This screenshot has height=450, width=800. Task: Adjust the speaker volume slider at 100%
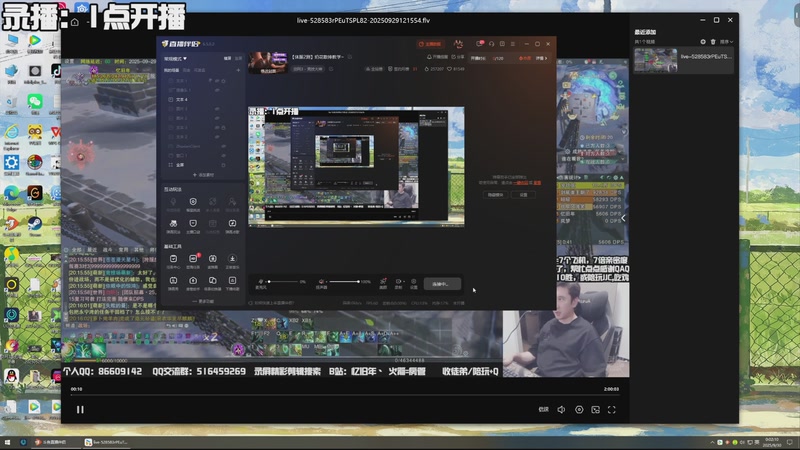click(x=344, y=282)
